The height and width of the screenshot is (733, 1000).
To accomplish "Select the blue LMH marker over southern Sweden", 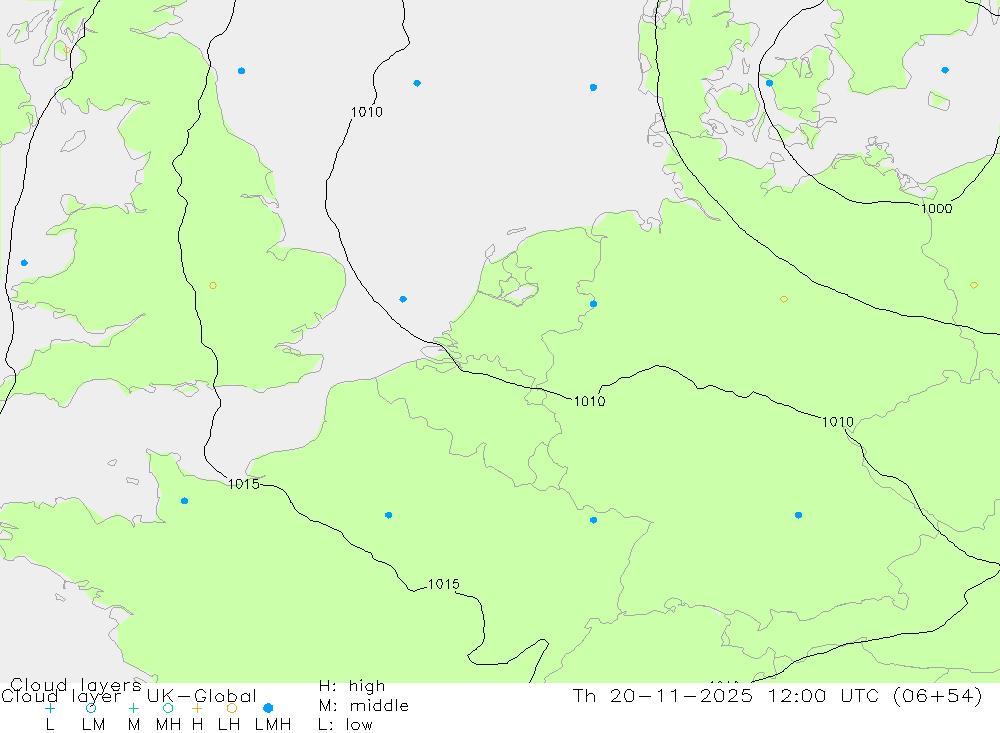I will click(945, 70).
